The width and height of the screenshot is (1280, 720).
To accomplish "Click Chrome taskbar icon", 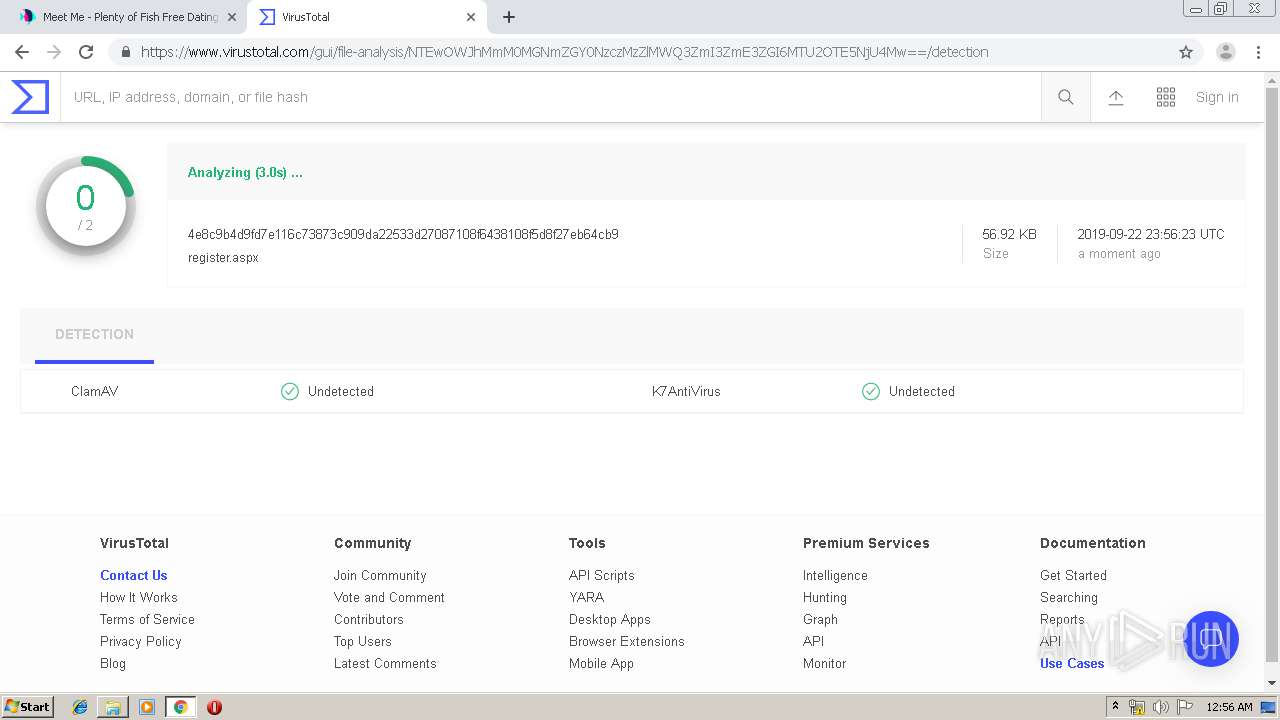I will point(181,707).
